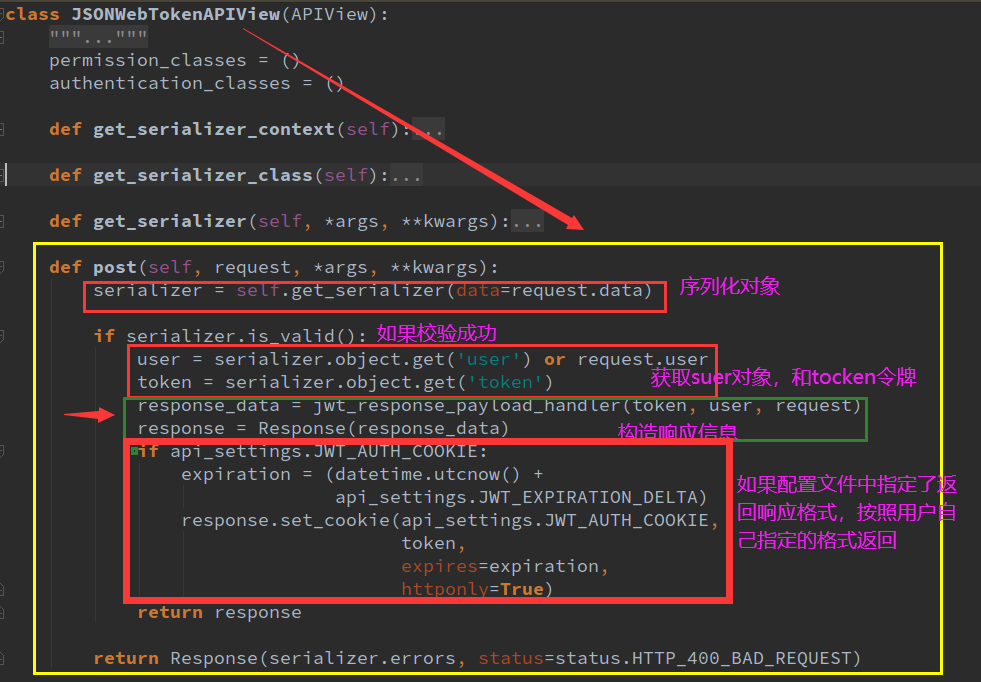The height and width of the screenshot is (682, 981).
Task: Expand folded body of get_serializer_context
Action: pos(429,129)
